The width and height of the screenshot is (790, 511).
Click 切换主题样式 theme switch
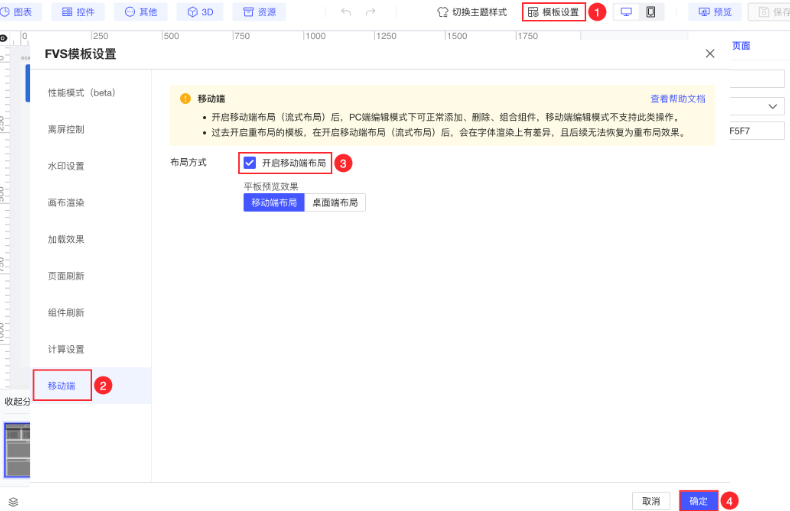coord(472,12)
